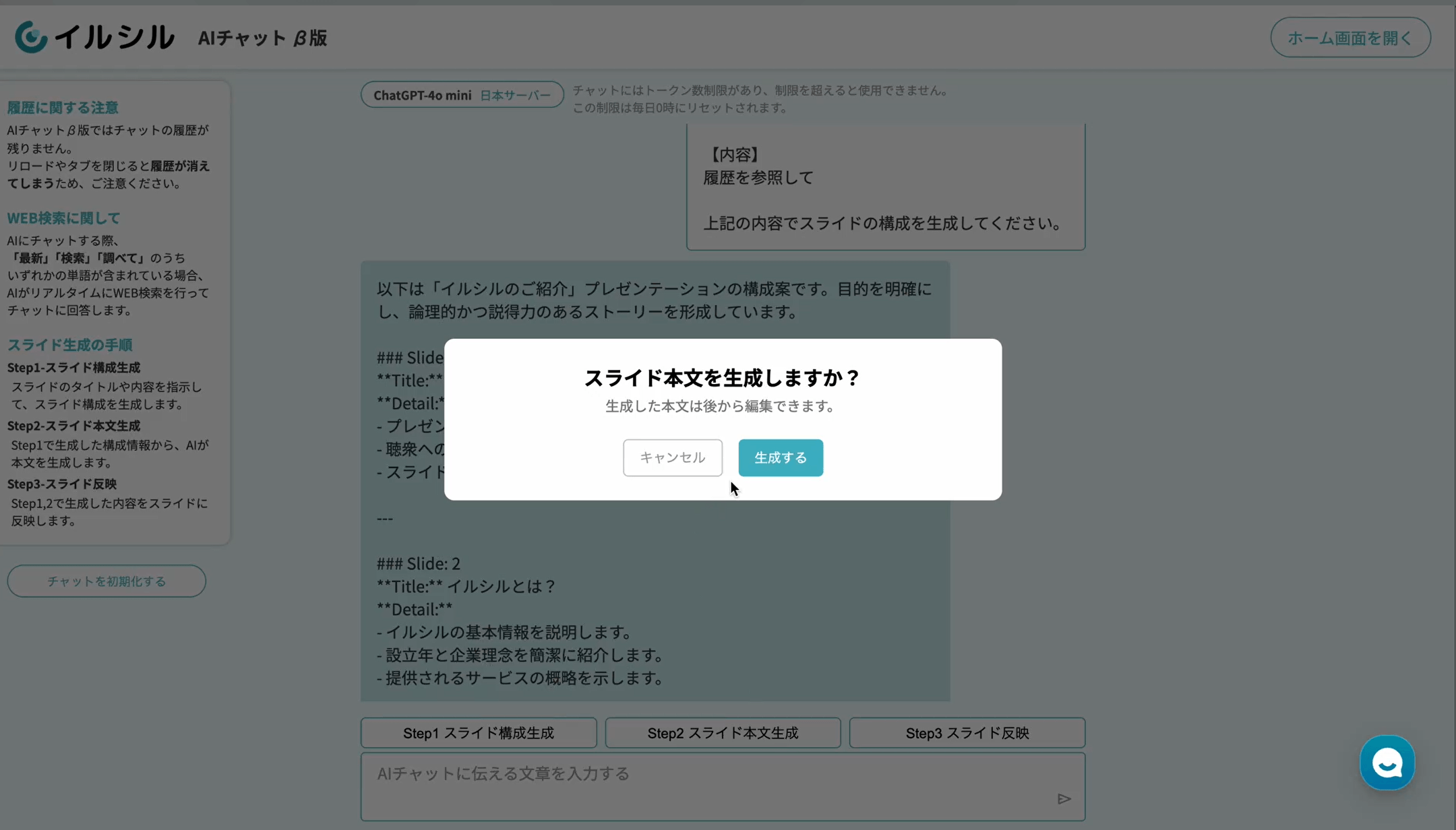Open the ChatGPT-4o mini model selector
1456x830 pixels.
pyautogui.click(x=422, y=95)
